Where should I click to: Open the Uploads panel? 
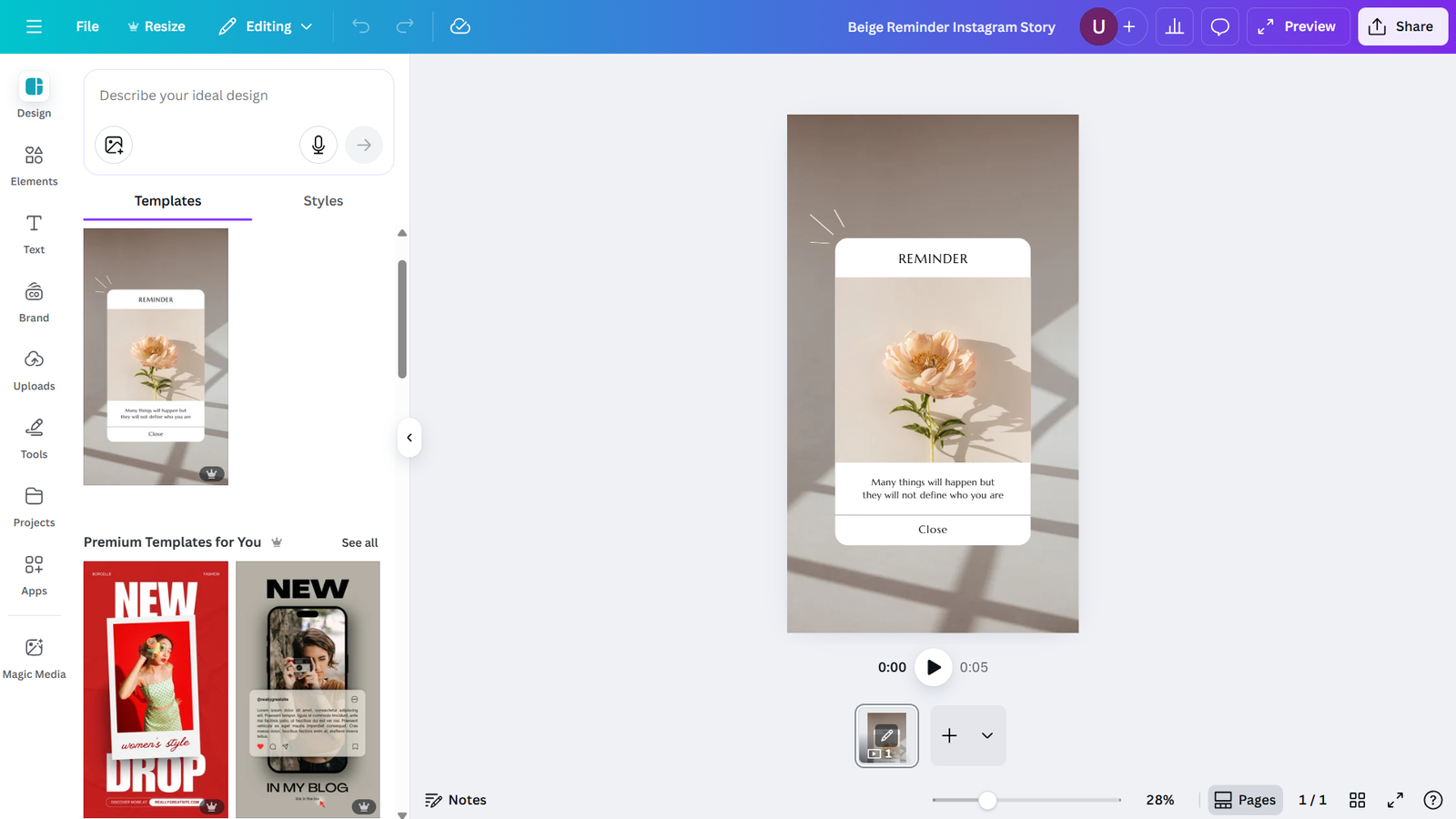[34, 369]
